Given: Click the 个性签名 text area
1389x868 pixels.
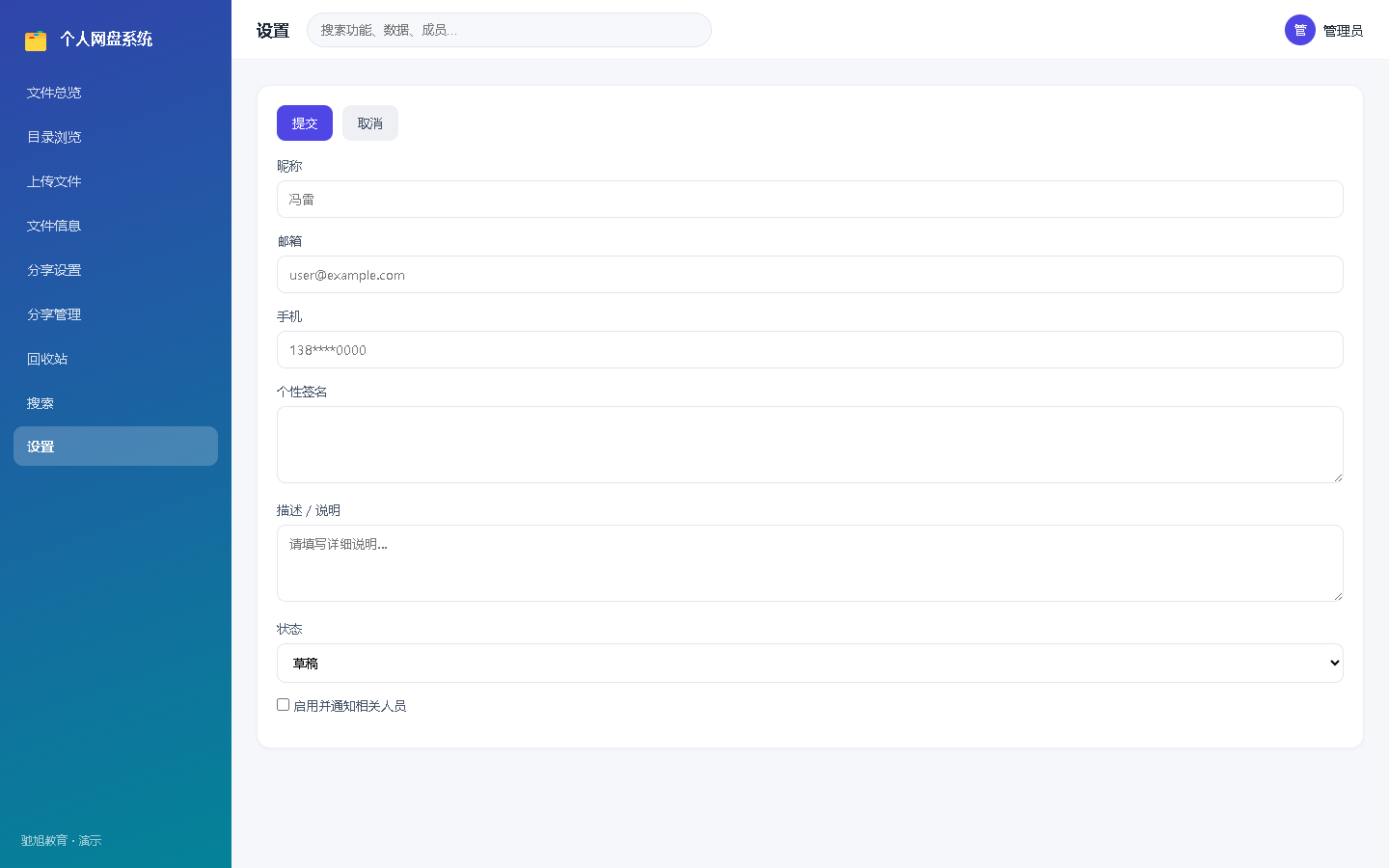Looking at the screenshot, I should [810, 445].
